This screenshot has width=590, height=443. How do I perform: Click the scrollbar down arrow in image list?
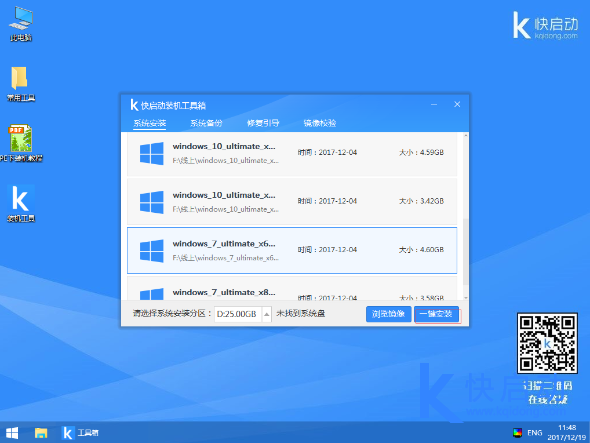point(466,298)
